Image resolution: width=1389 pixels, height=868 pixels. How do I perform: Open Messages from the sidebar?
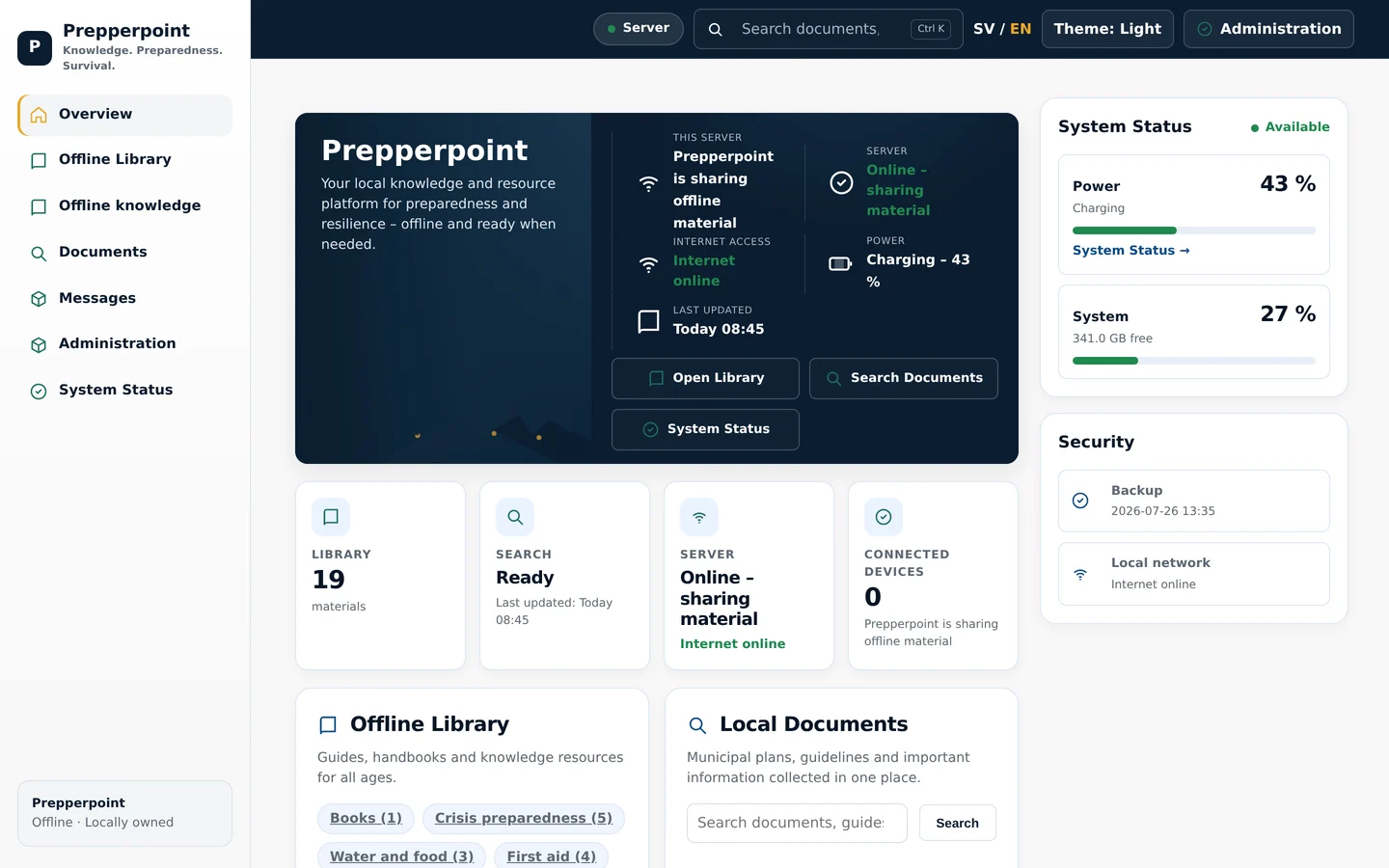pos(125,299)
